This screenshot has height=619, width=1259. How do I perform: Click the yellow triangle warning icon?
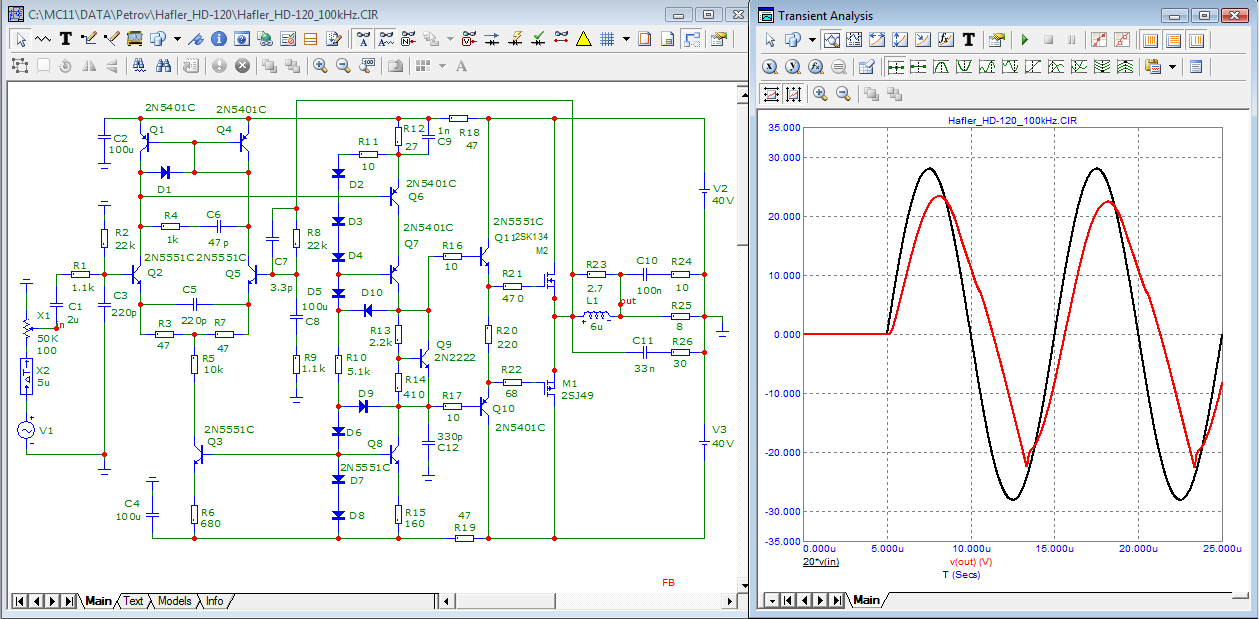point(584,39)
